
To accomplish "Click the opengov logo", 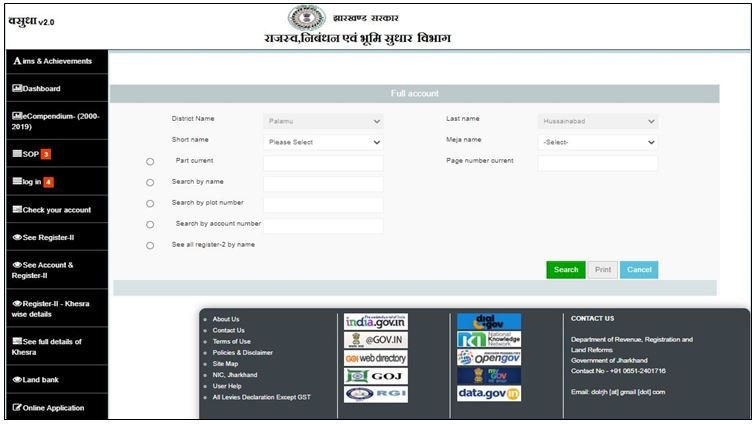I will coord(488,357).
